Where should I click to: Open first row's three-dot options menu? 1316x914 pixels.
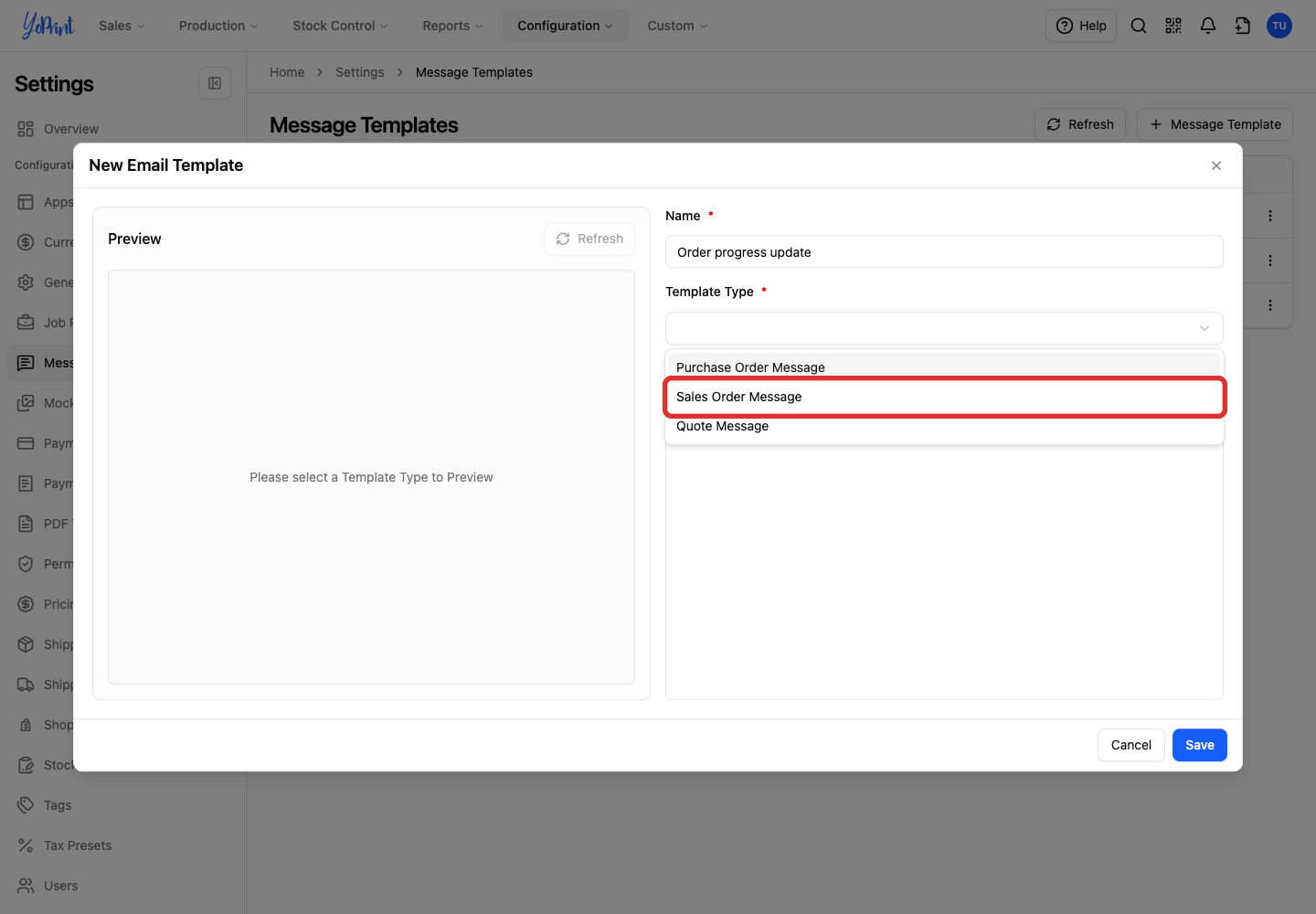click(1270, 216)
